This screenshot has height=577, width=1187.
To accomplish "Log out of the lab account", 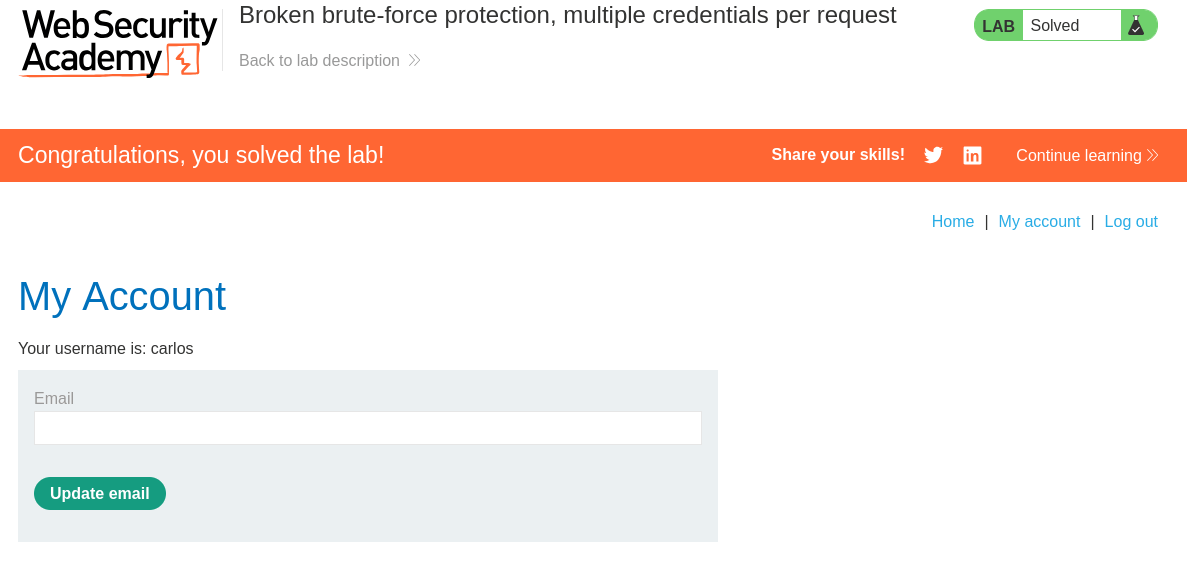I will pyautogui.click(x=1131, y=221).
